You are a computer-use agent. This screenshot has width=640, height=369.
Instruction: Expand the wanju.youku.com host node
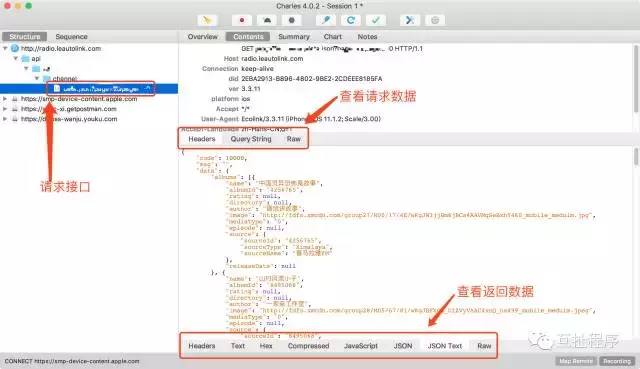point(5,119)
